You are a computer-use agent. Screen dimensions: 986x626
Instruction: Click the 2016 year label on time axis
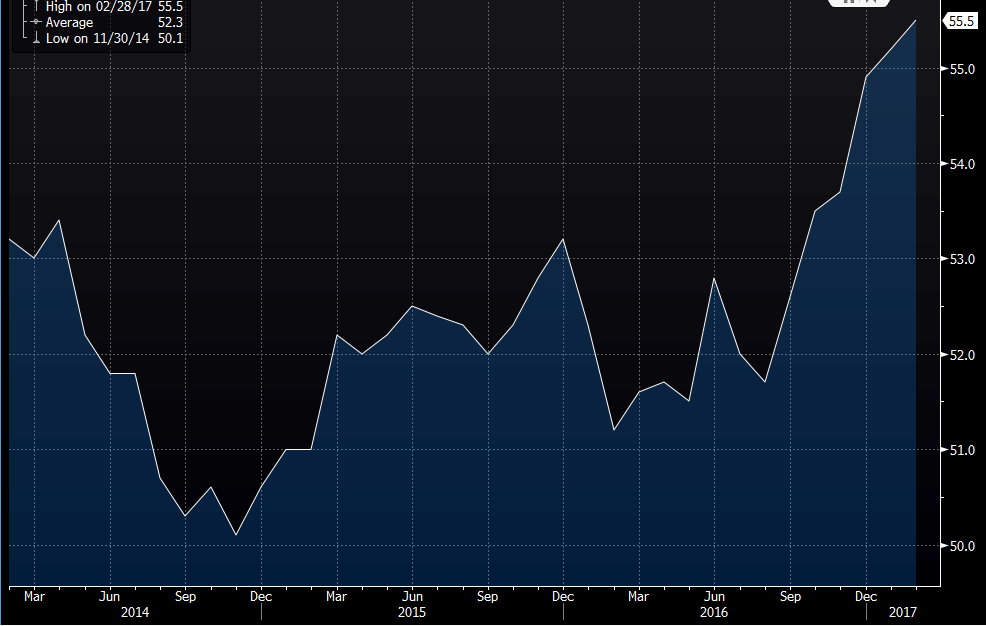coord(714,610)
